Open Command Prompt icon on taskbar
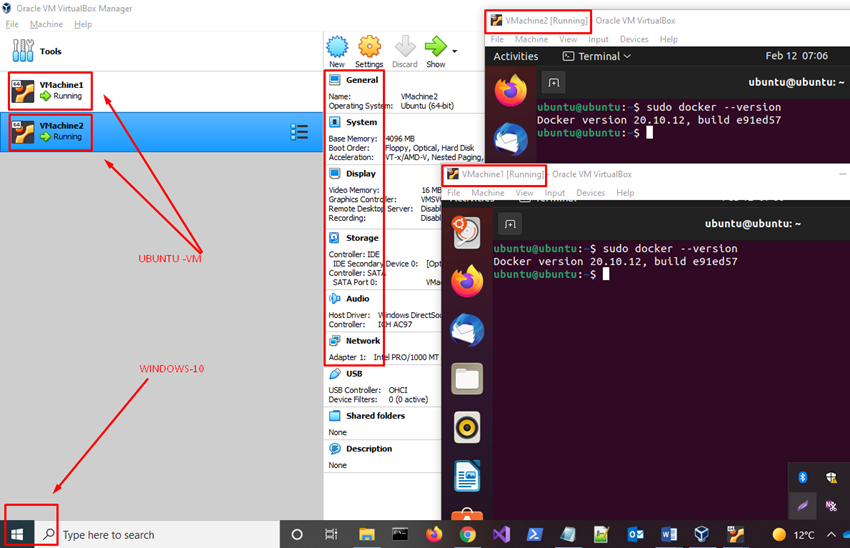 (400, 534)
